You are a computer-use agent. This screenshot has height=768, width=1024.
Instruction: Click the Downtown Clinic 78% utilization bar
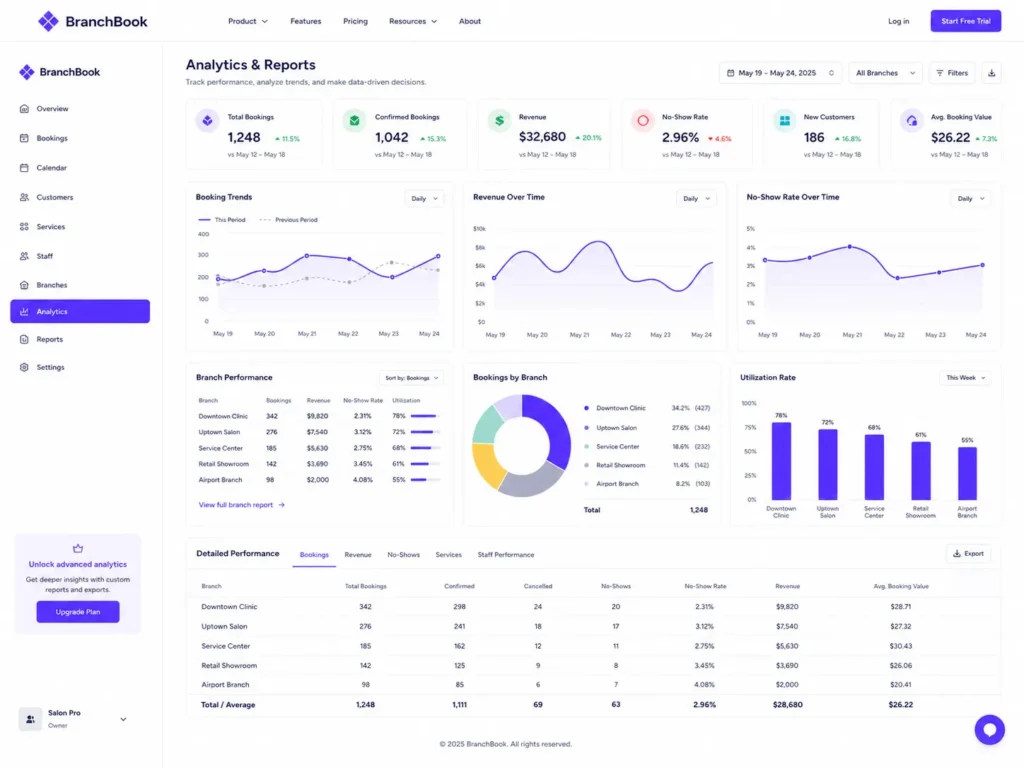point(781,461)
